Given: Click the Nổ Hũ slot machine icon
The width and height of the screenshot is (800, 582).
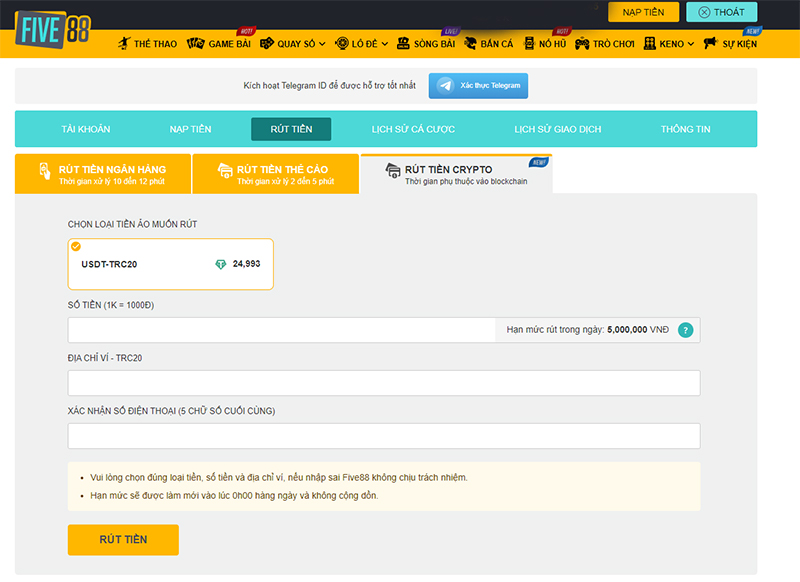Looking at the screenshot, I should tap(530, 43).
